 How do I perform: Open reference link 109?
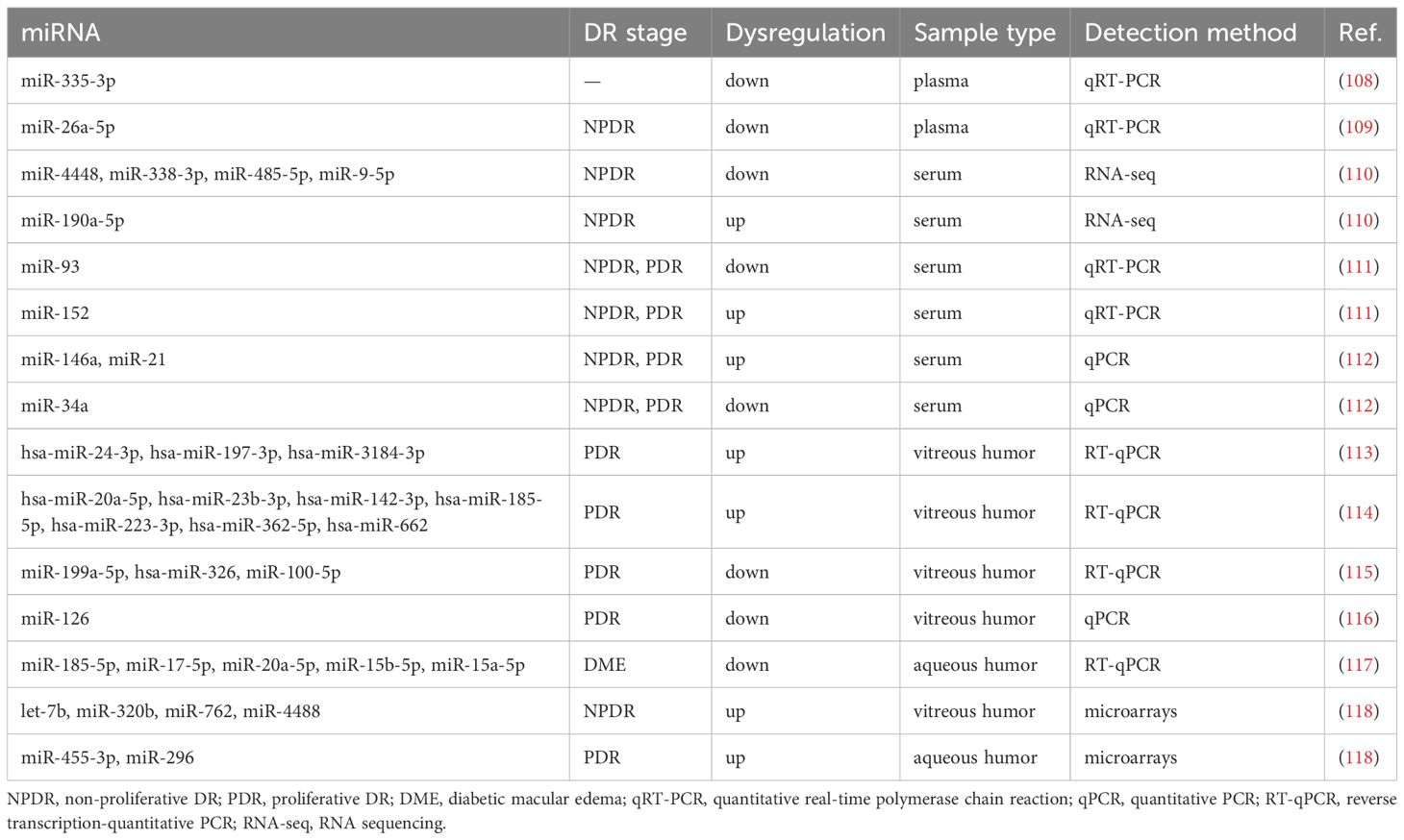pos(1359,127)
